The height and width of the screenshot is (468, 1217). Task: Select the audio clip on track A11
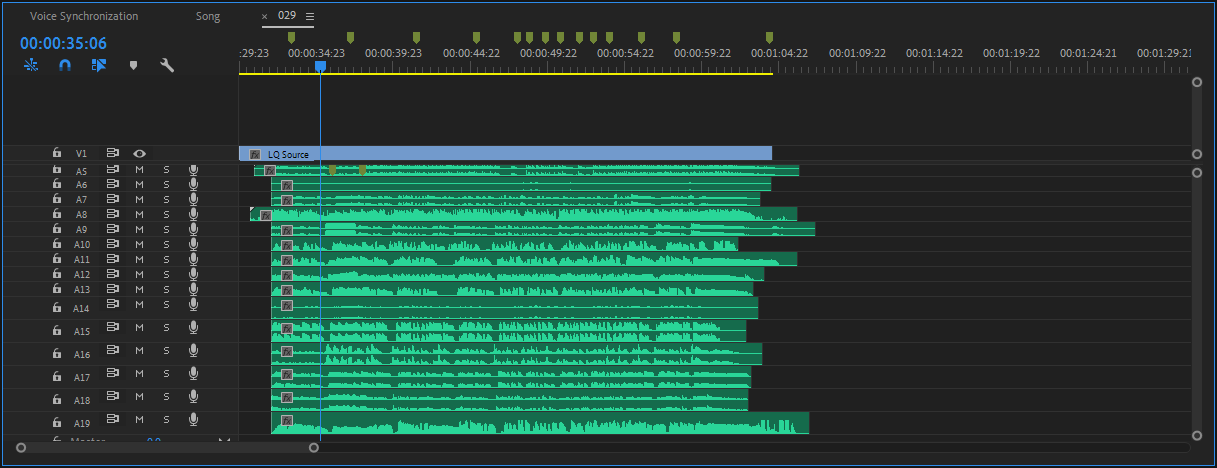point(534,259)
